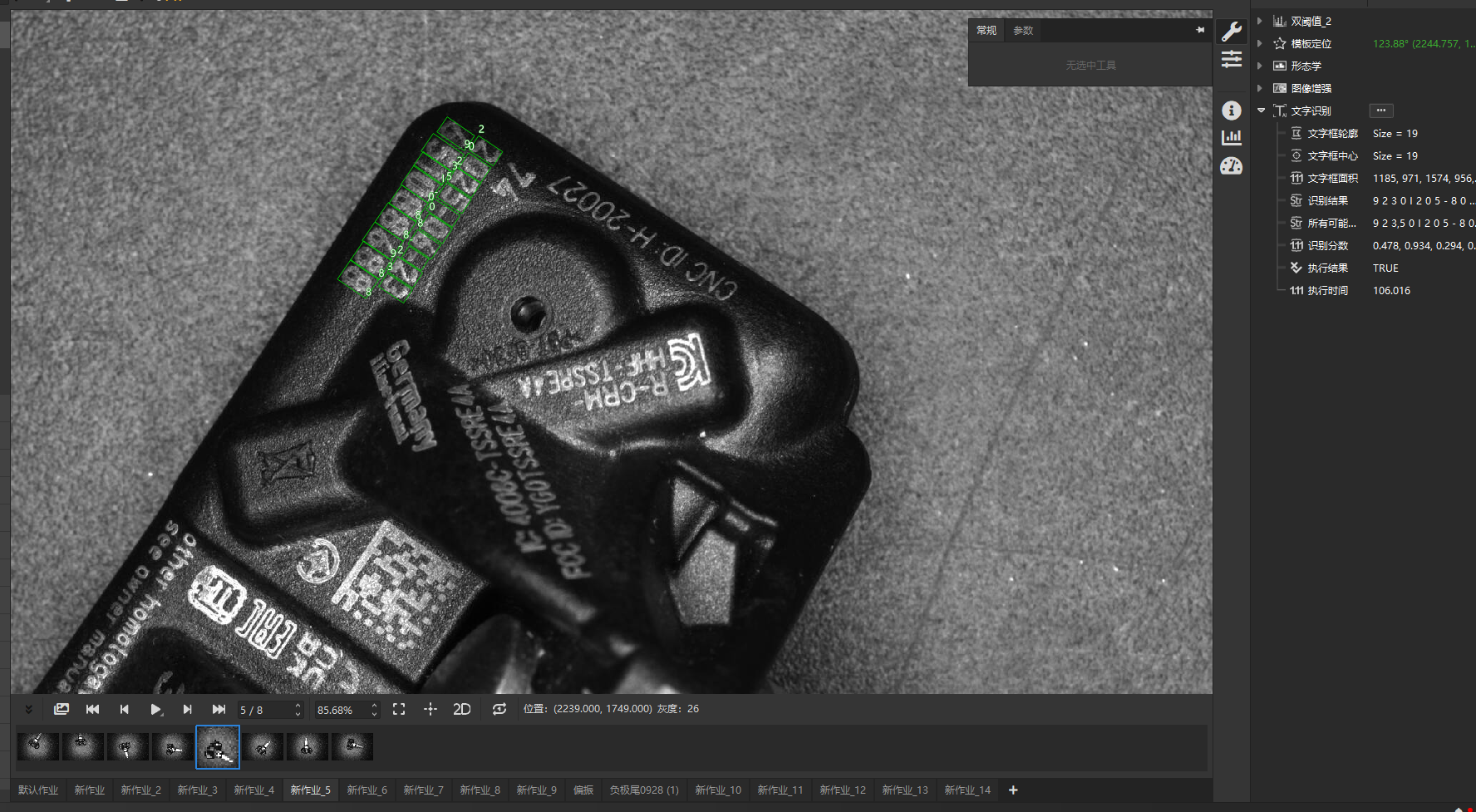This screenshot has width=1476, height=812.
Task: Switch to the 参数 tab
Action: pos(1023,31)
